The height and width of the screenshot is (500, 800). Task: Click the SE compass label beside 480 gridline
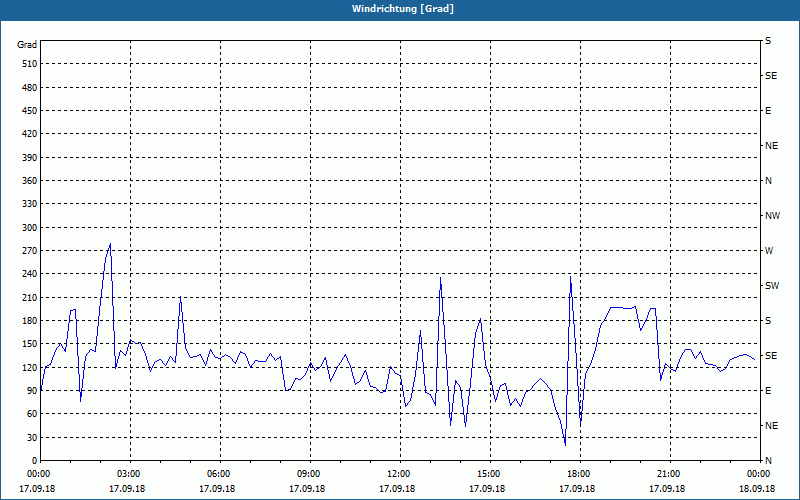[771, 76]
